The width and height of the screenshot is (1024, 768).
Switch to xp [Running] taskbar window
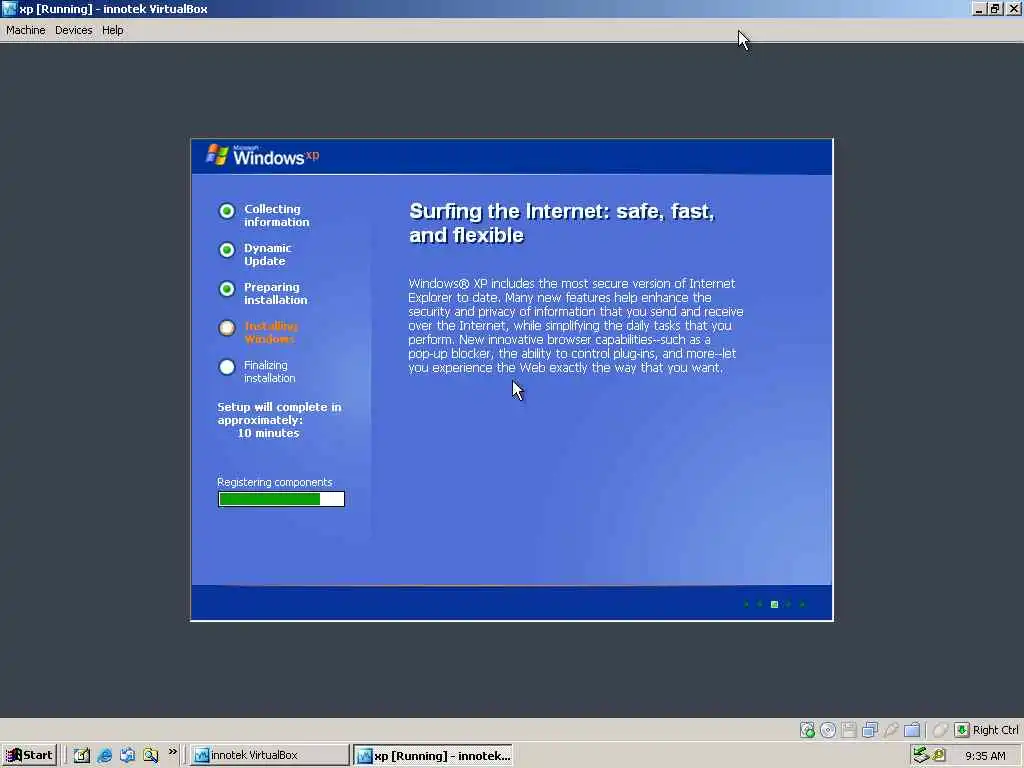pos(433,755)
